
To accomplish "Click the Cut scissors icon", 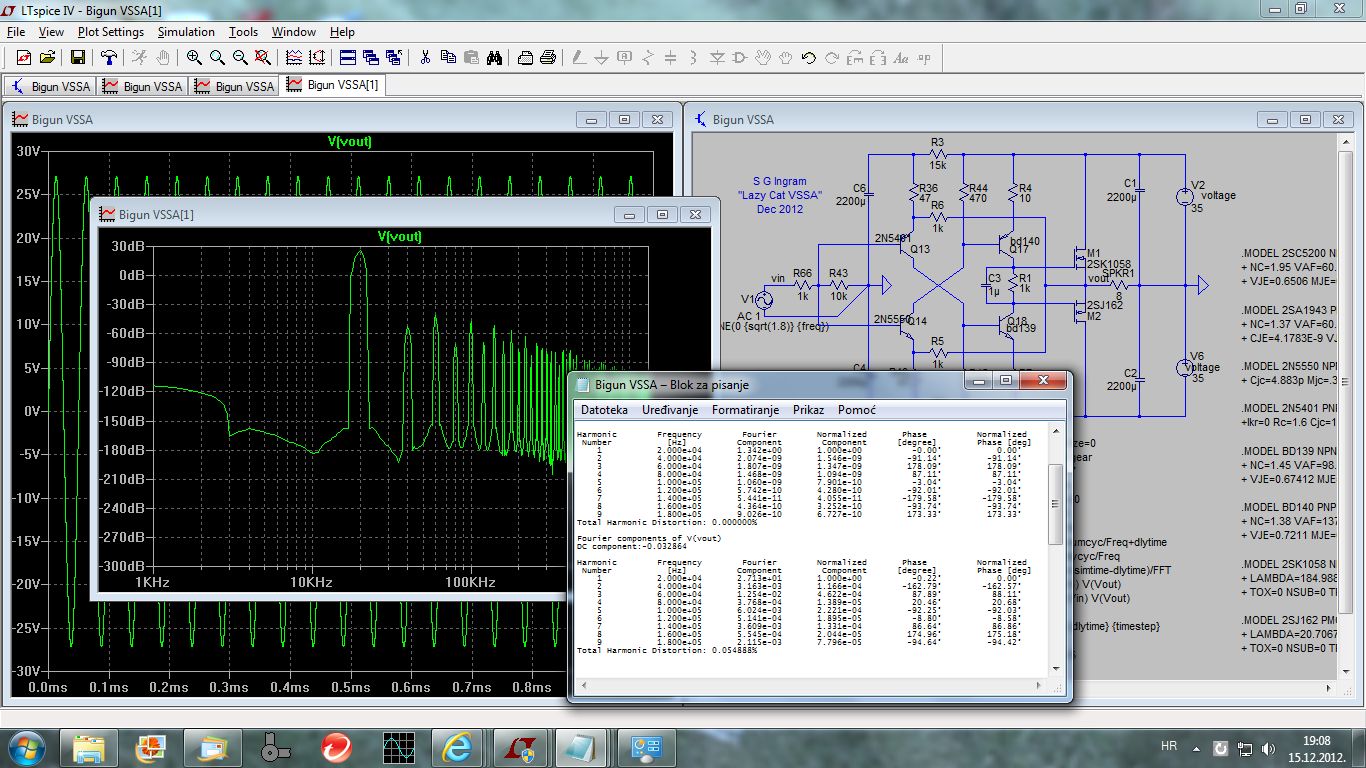I will click(425, 57).
